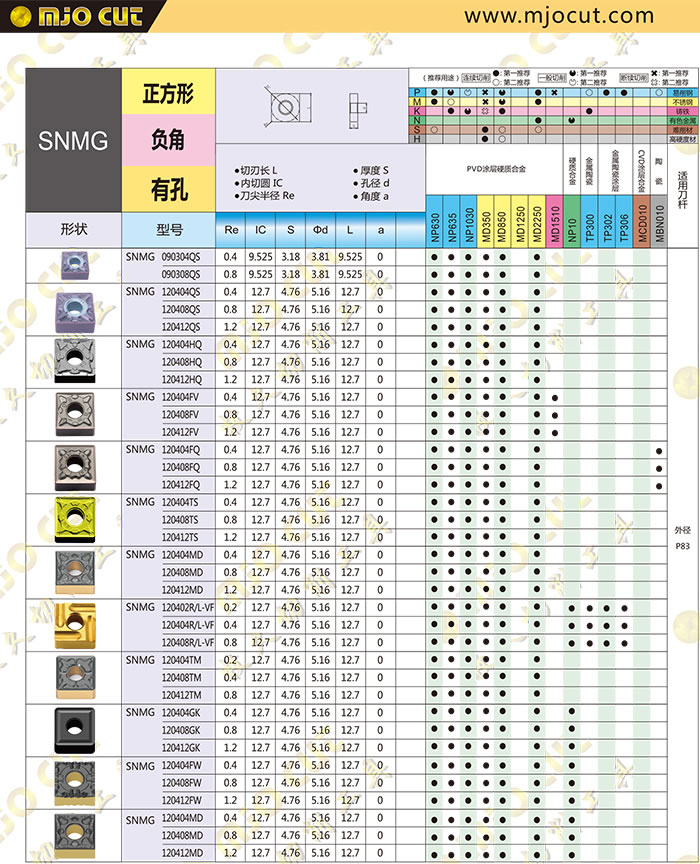Click the Re column header

[231, 230]
